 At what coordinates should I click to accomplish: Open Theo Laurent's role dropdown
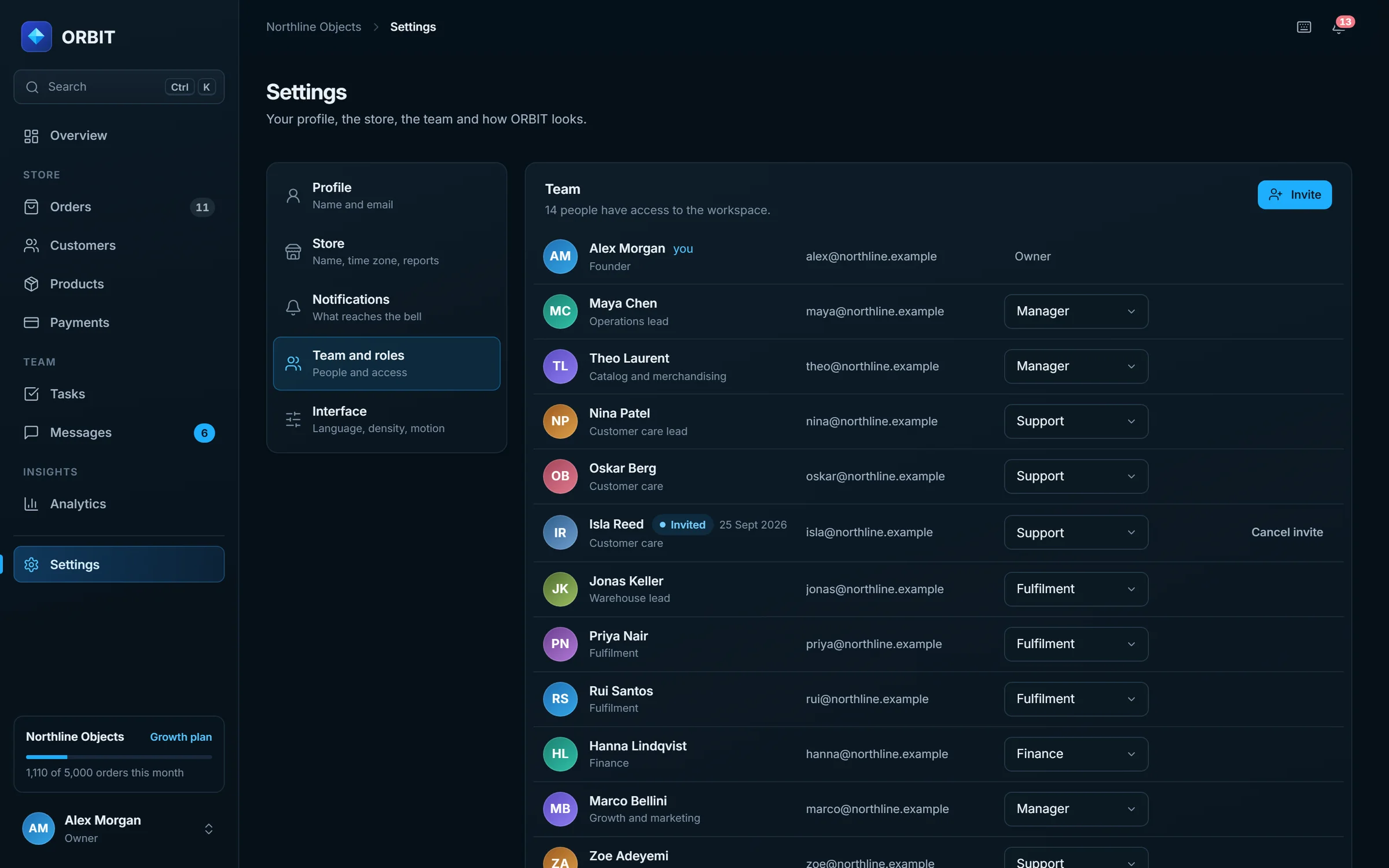click(x=1076, y=366)
